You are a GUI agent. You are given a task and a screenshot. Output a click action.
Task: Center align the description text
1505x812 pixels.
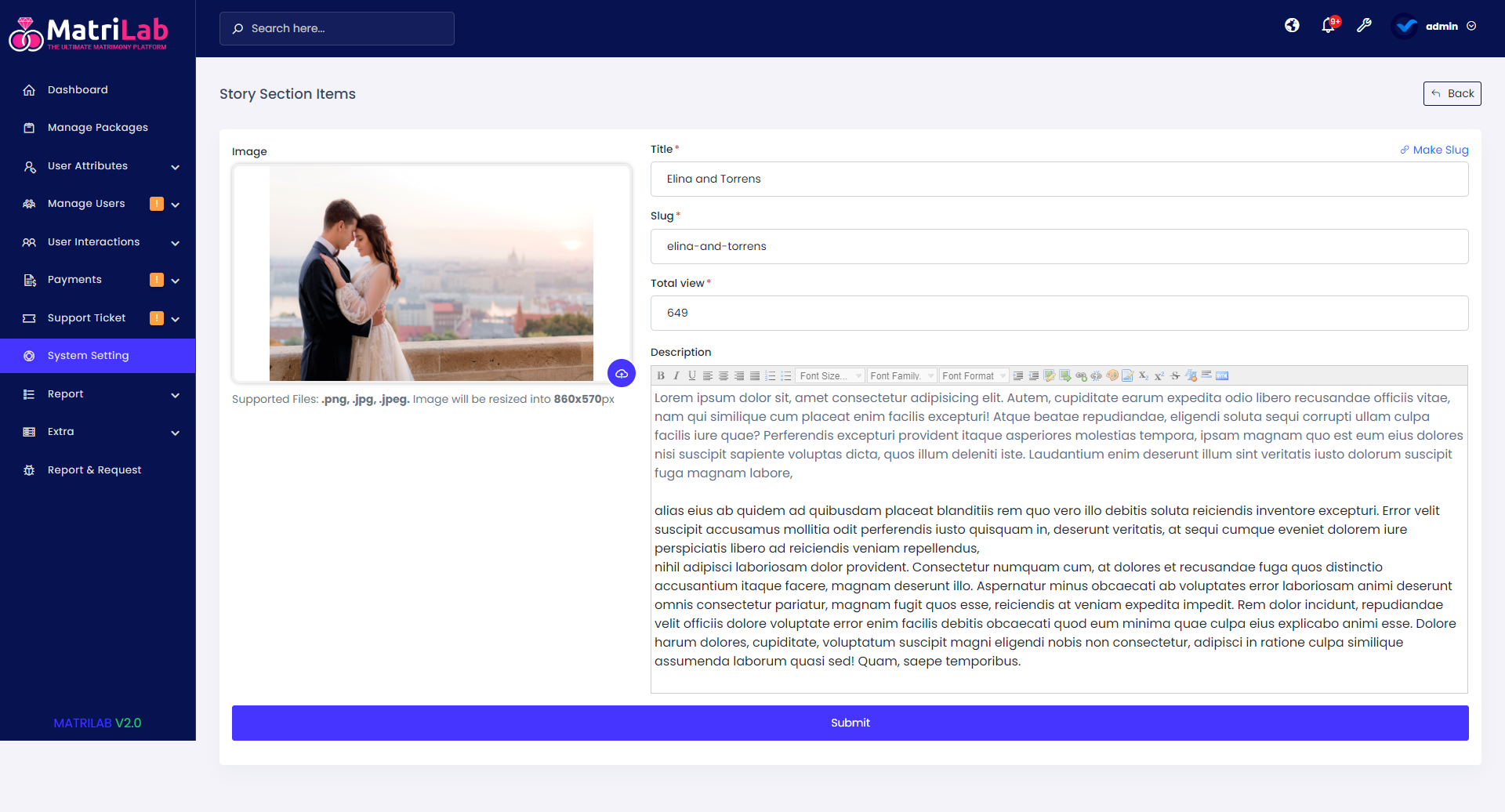723,375
